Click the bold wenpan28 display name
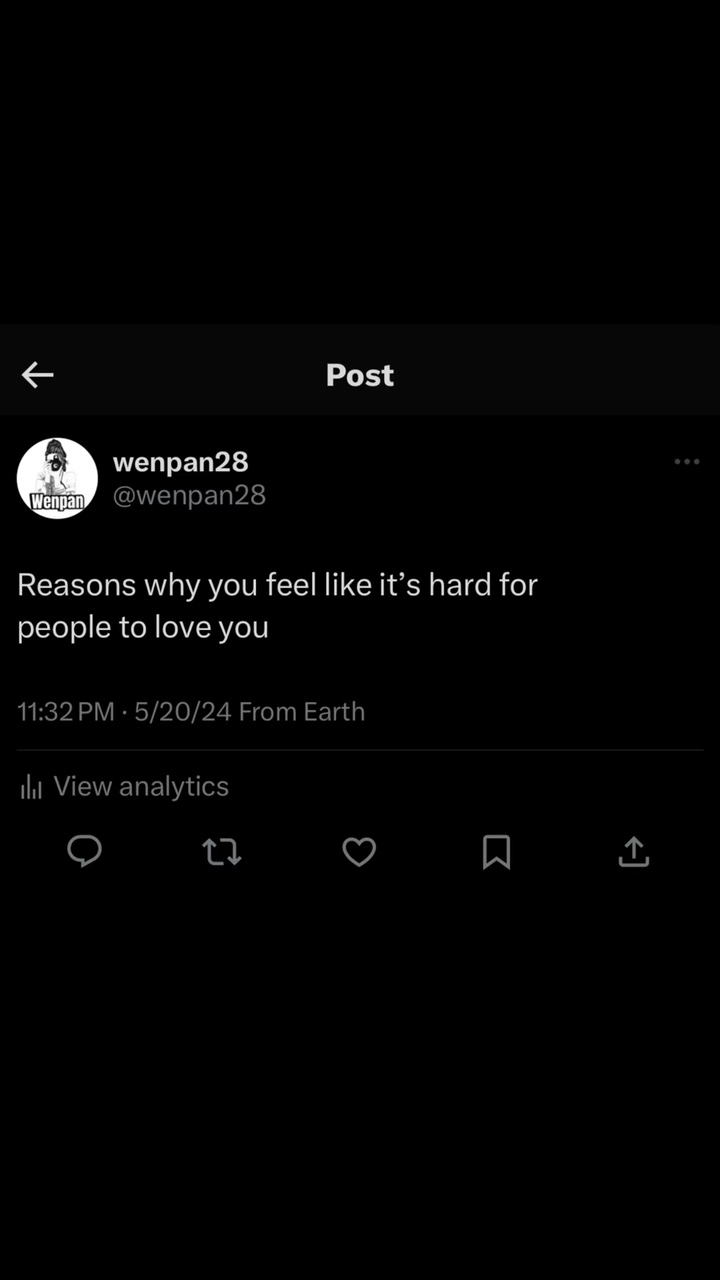This screenshot has width=720, height=1280. click(180, 462)
